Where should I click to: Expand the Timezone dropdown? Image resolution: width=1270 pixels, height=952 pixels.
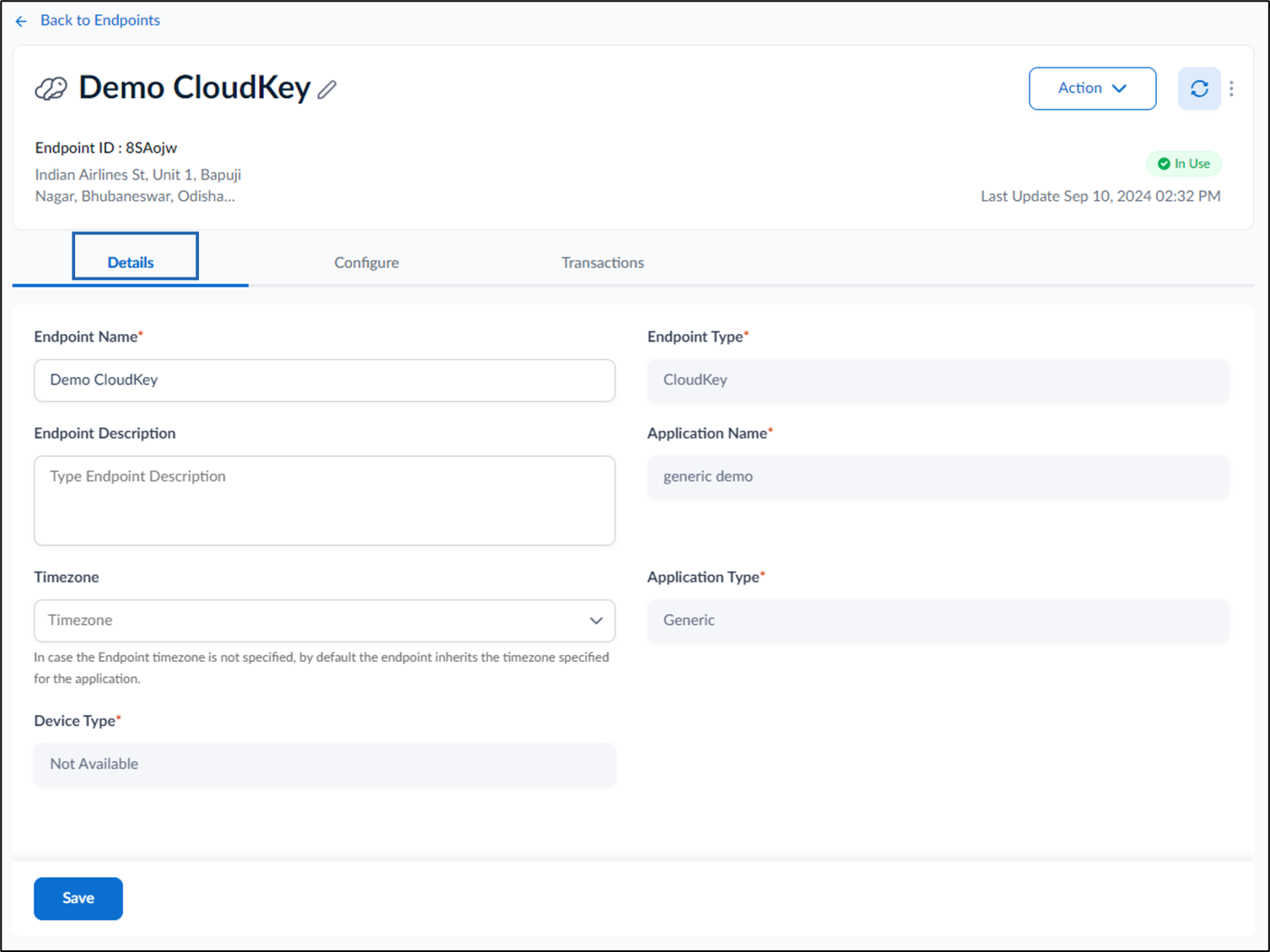(x=325, y=621)
